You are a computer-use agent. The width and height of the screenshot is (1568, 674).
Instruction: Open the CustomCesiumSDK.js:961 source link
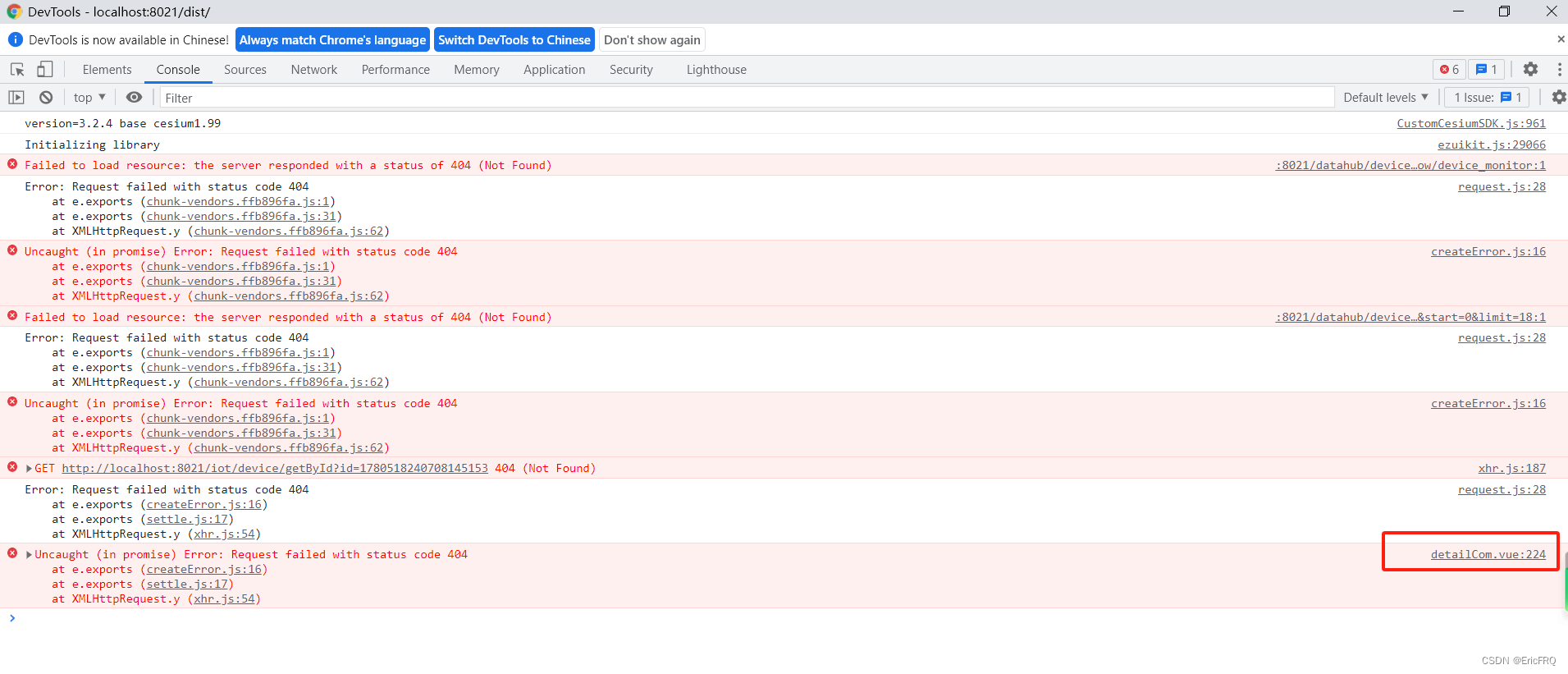coord(1471,124)
